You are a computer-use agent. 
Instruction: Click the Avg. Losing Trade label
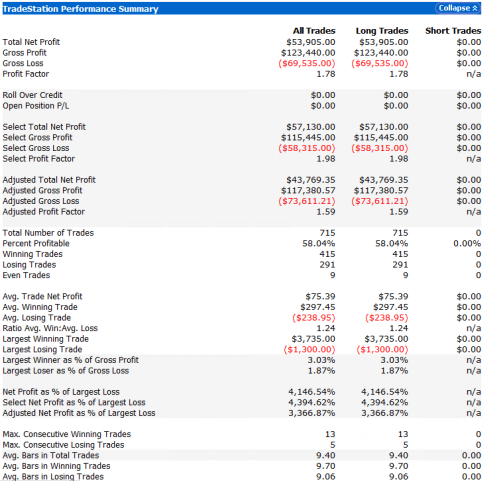point(37,318)
